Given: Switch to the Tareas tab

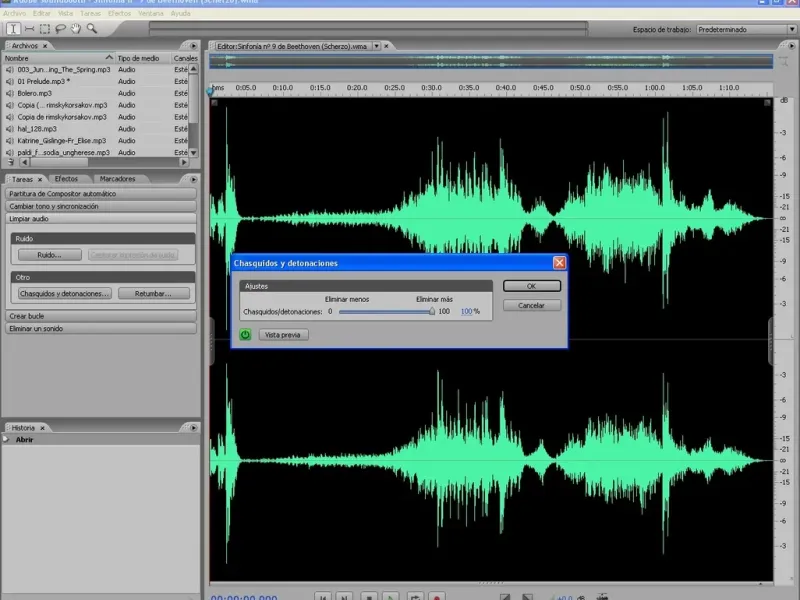Looking at the screenshot, I should [22, 179].
